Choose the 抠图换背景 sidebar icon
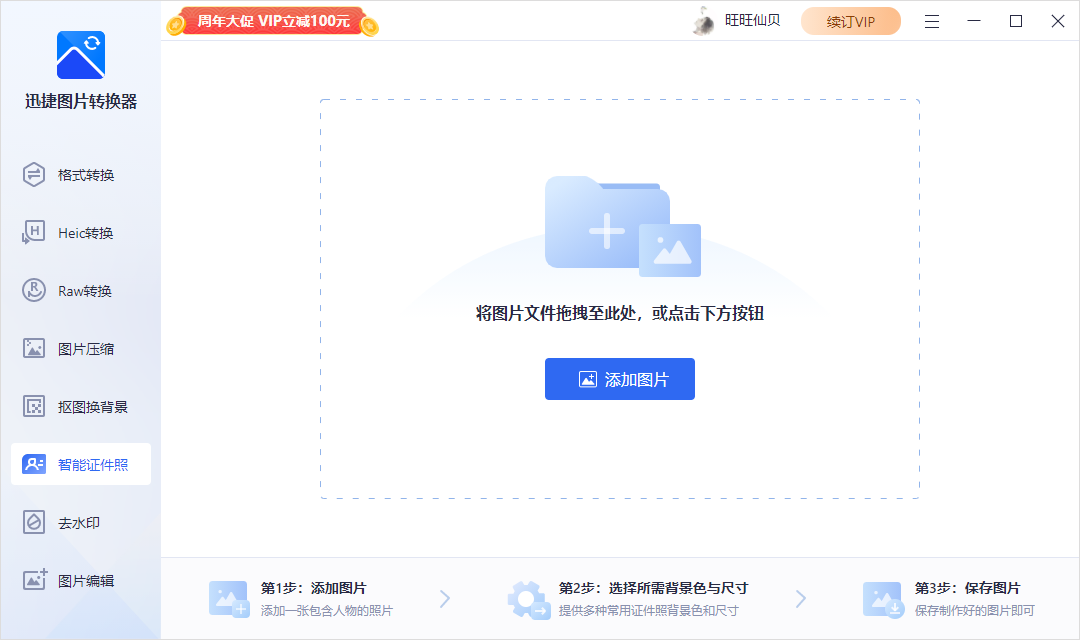 (34, 407)
